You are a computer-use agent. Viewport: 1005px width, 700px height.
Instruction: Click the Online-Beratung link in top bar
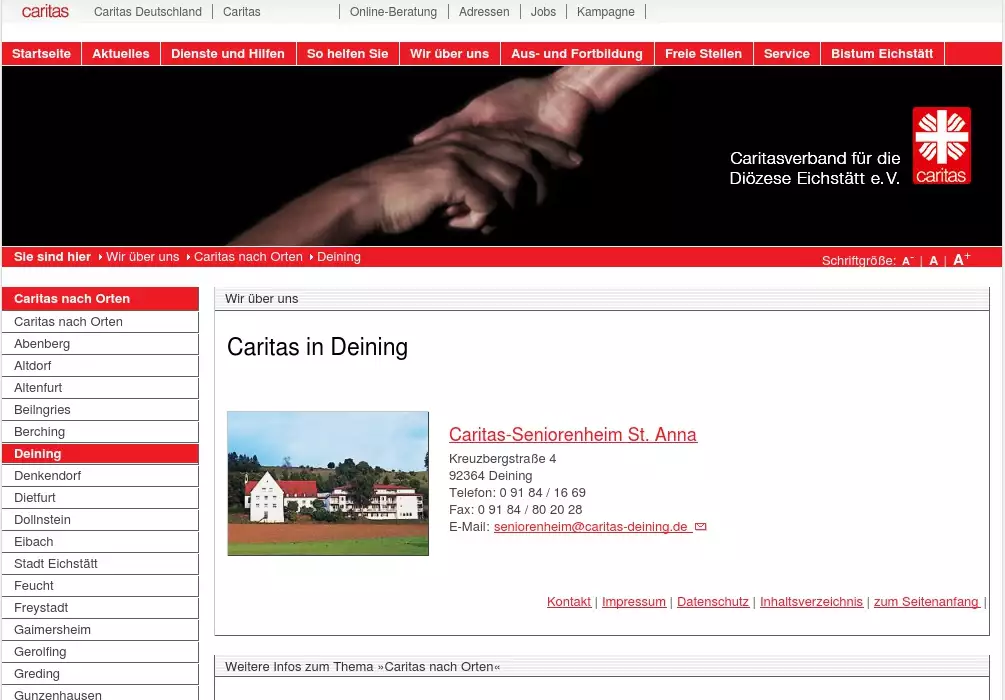393,12
